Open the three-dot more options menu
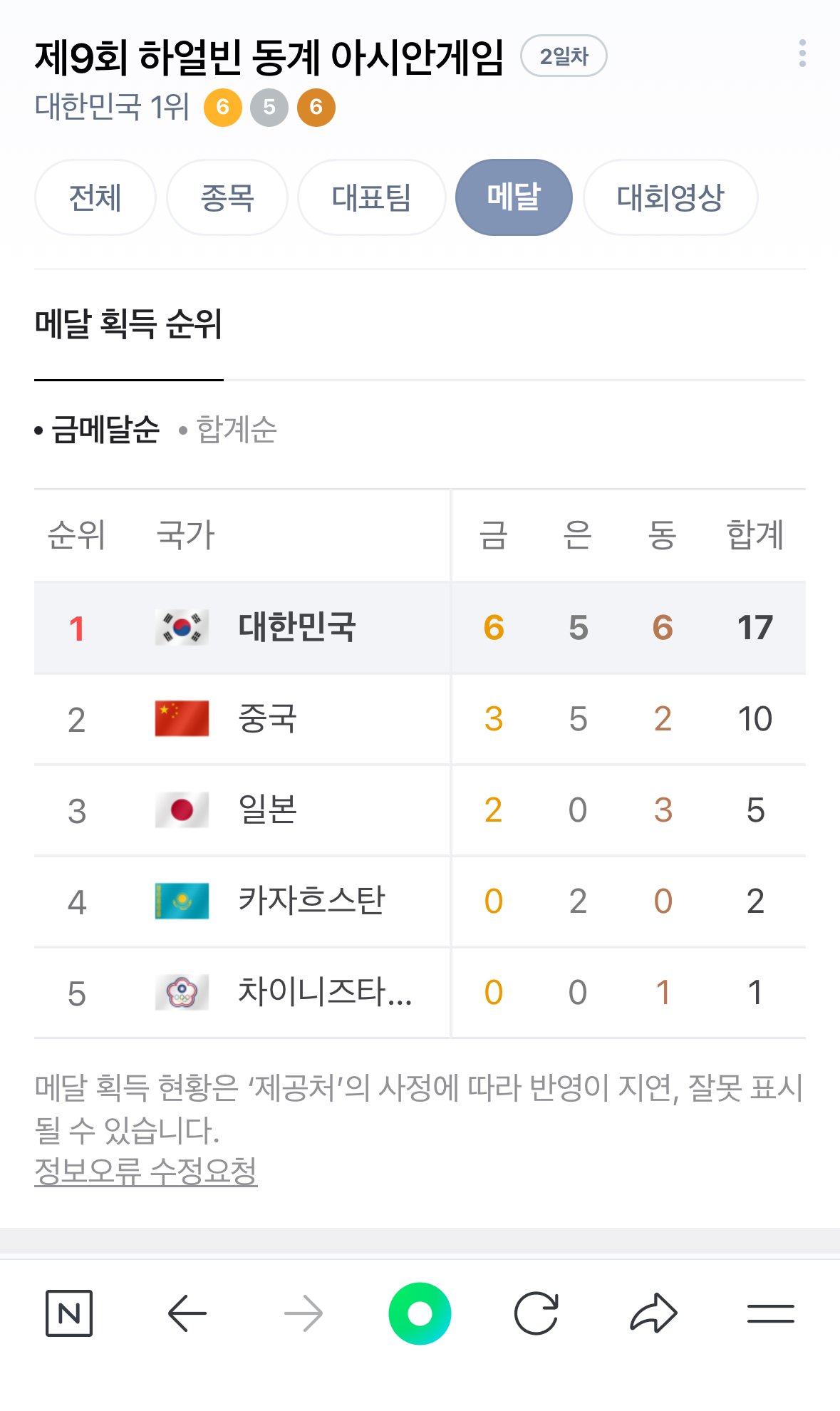The image size is (840, 1411). point(802,53)
